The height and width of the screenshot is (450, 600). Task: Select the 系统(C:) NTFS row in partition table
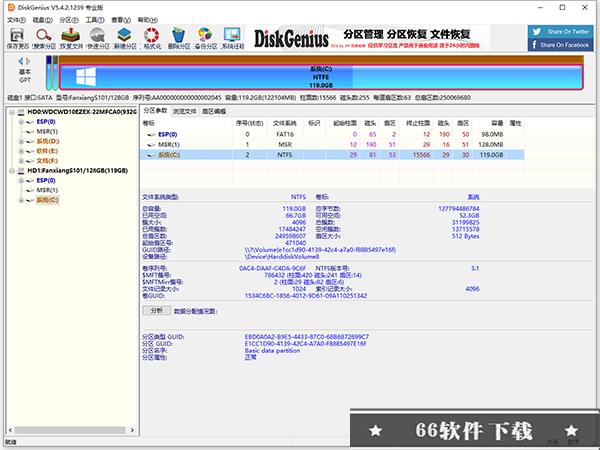coord(333,155)
